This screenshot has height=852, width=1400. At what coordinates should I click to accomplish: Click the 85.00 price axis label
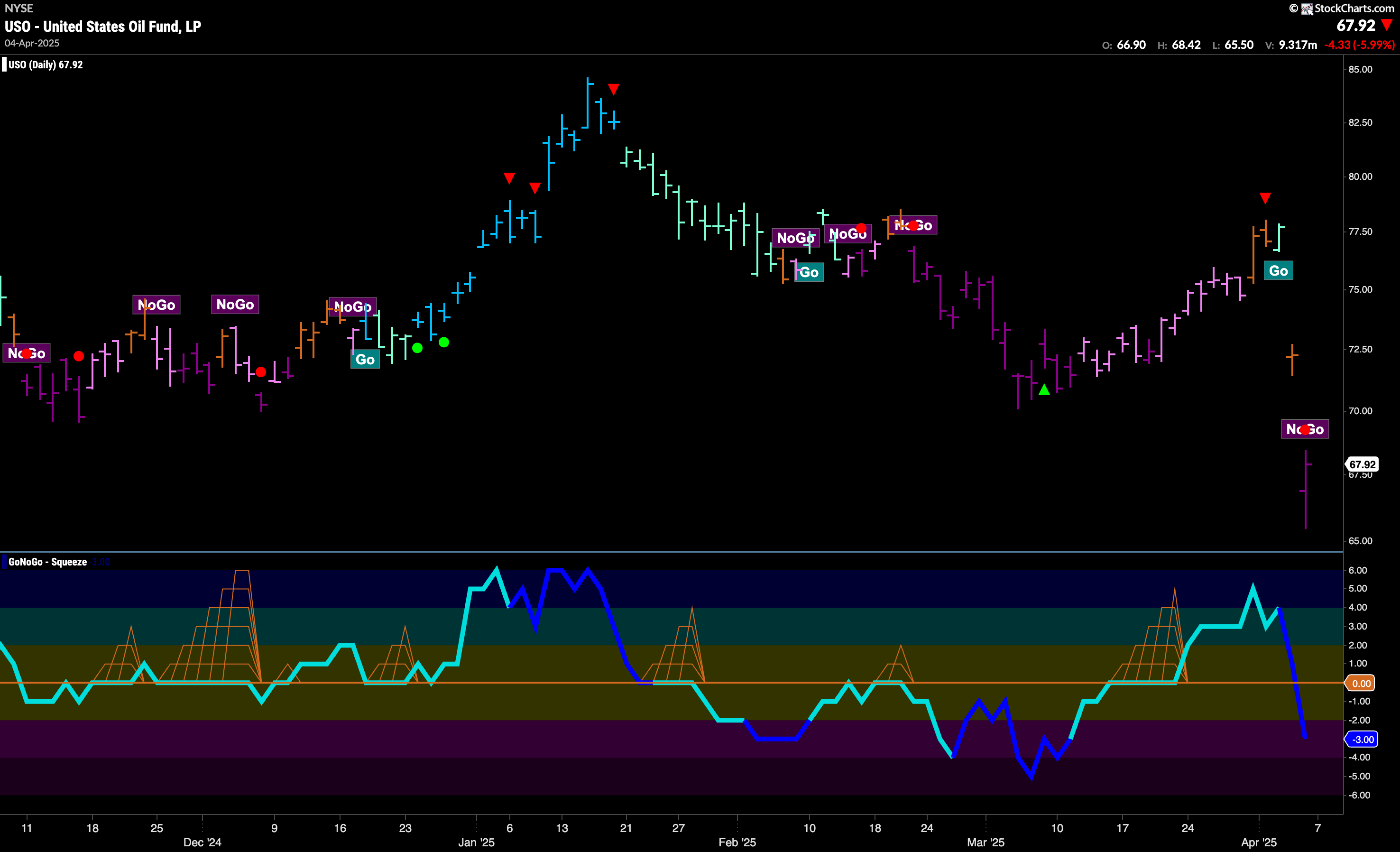click(x=1360, y=69)
